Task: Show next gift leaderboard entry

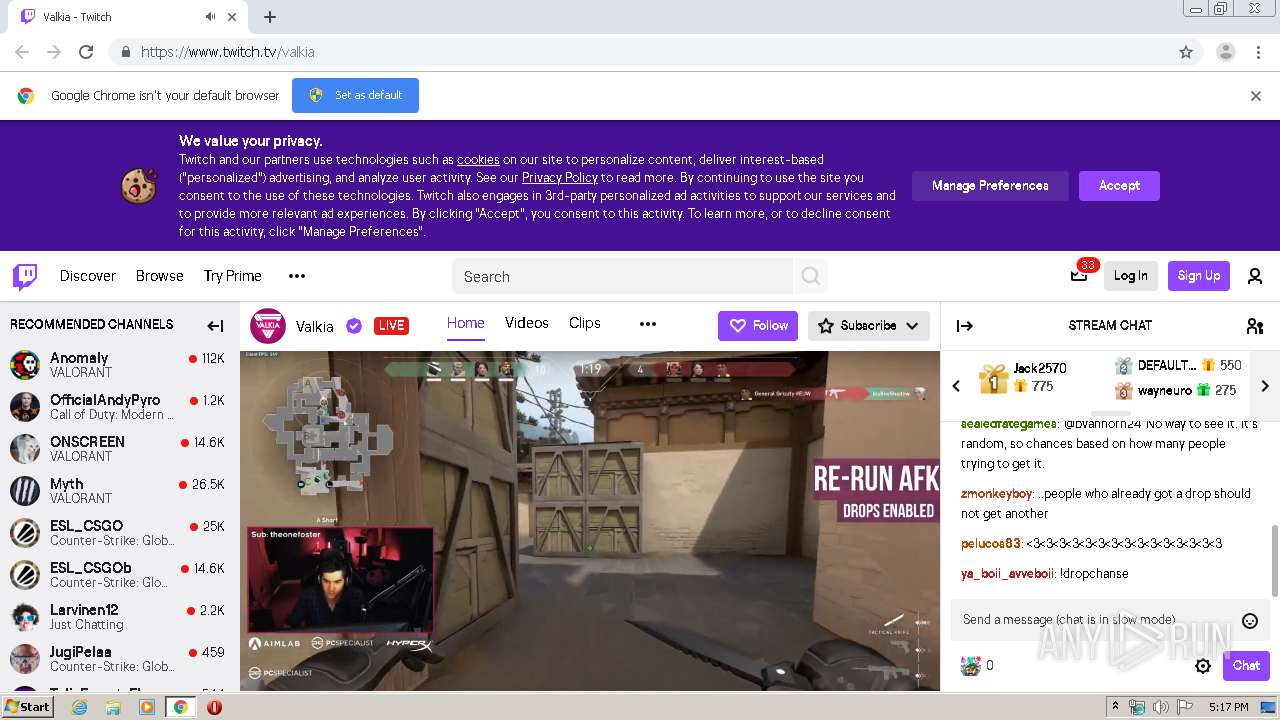Action: point(1265,386)
